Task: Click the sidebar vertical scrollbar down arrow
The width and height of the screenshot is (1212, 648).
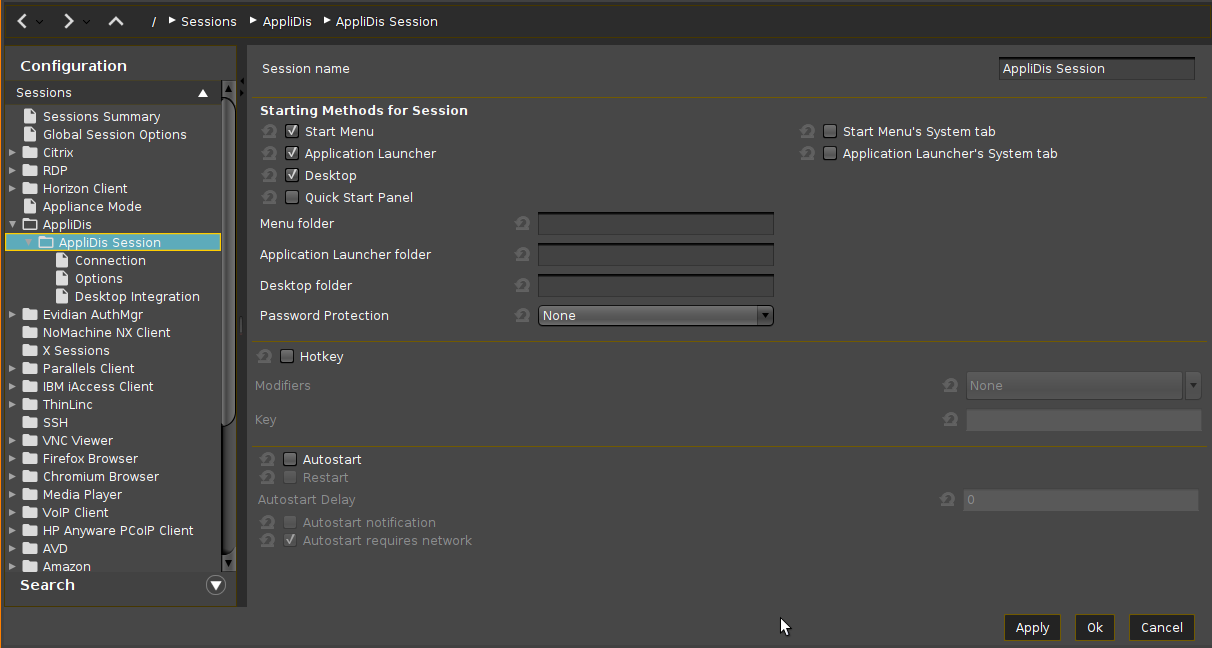Action: point(228,562)
